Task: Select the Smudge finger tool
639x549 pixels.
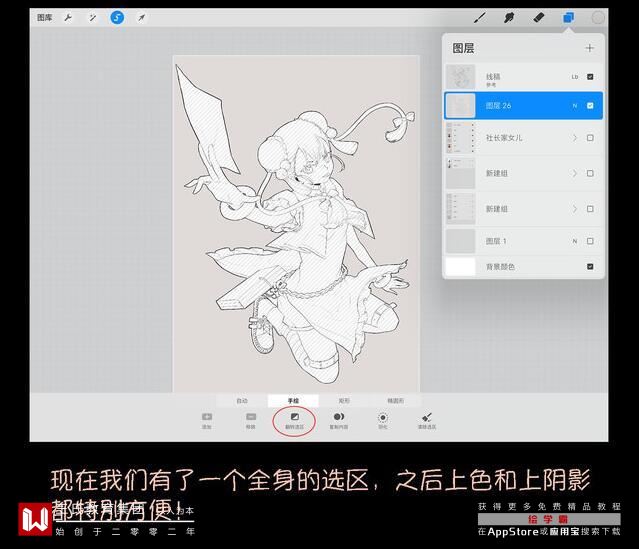Action: pos(509,18)
